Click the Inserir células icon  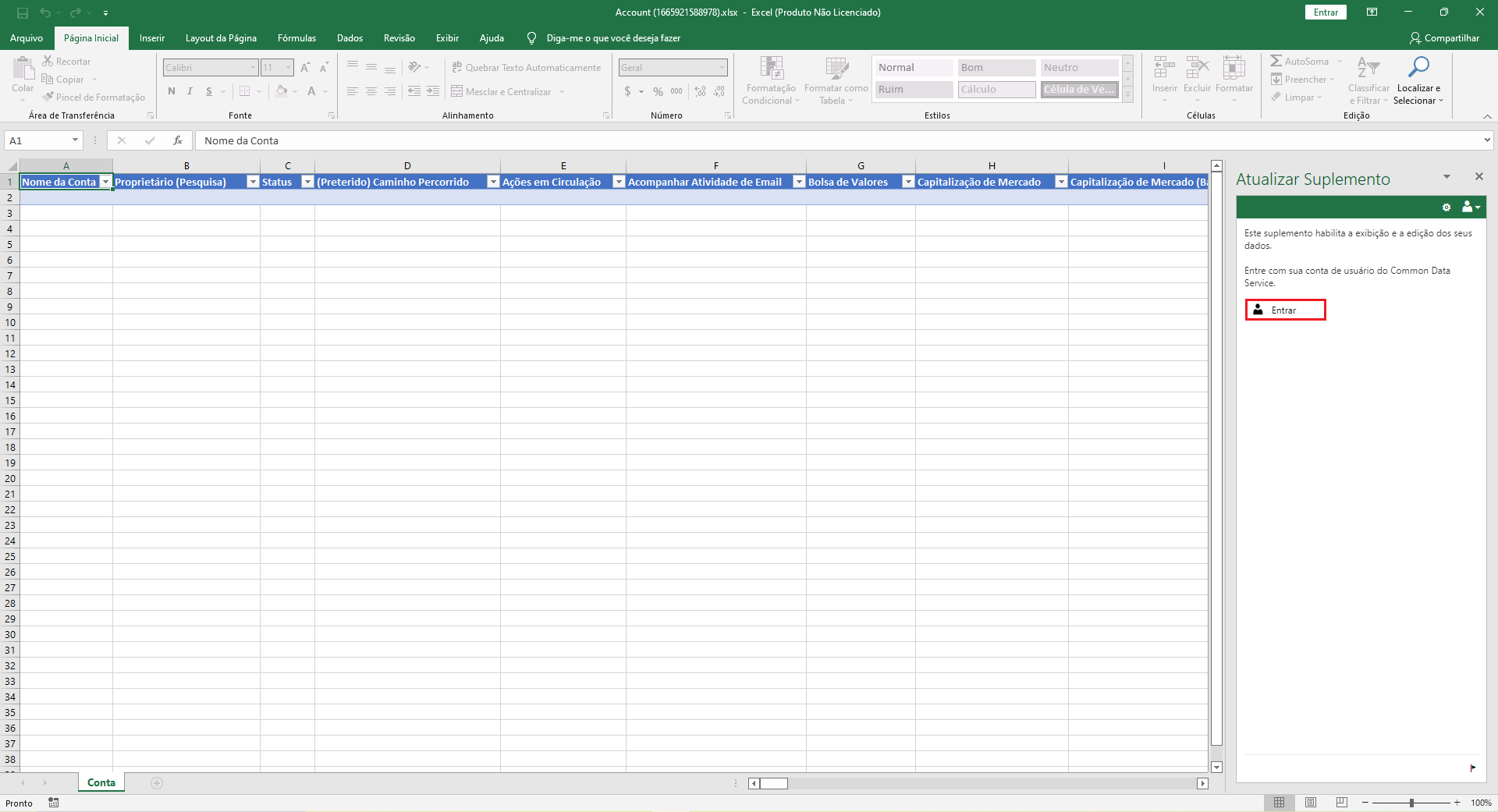pos(1164,69)
